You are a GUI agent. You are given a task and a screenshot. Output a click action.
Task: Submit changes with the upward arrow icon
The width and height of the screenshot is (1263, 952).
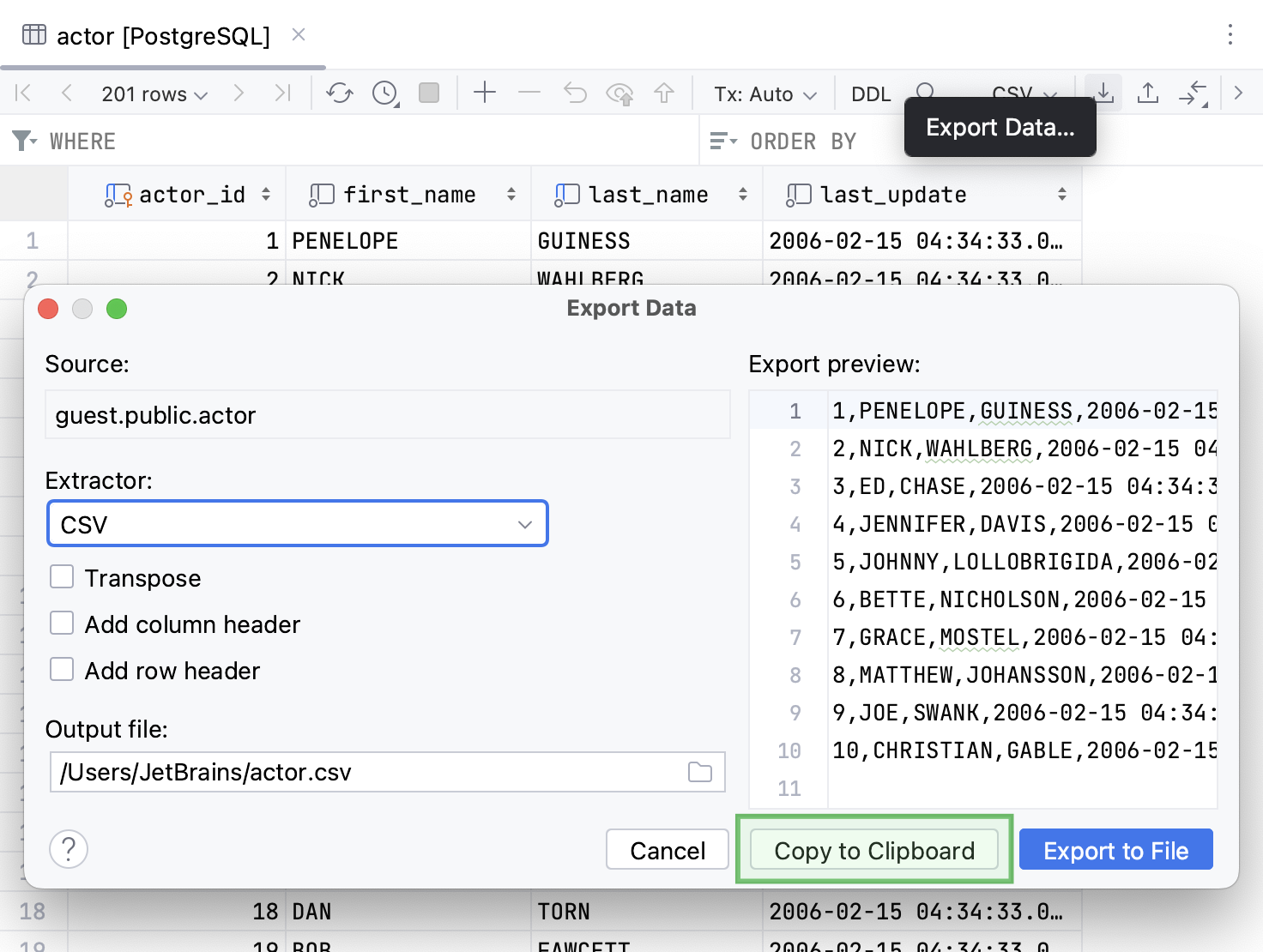tap(665, 93)
